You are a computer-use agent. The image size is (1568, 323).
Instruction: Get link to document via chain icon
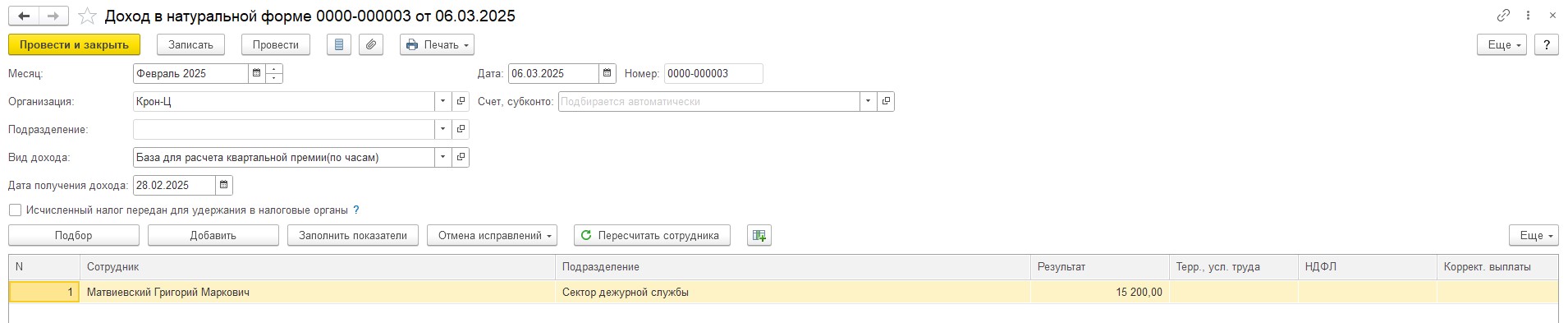click(x=1504, y=16)
